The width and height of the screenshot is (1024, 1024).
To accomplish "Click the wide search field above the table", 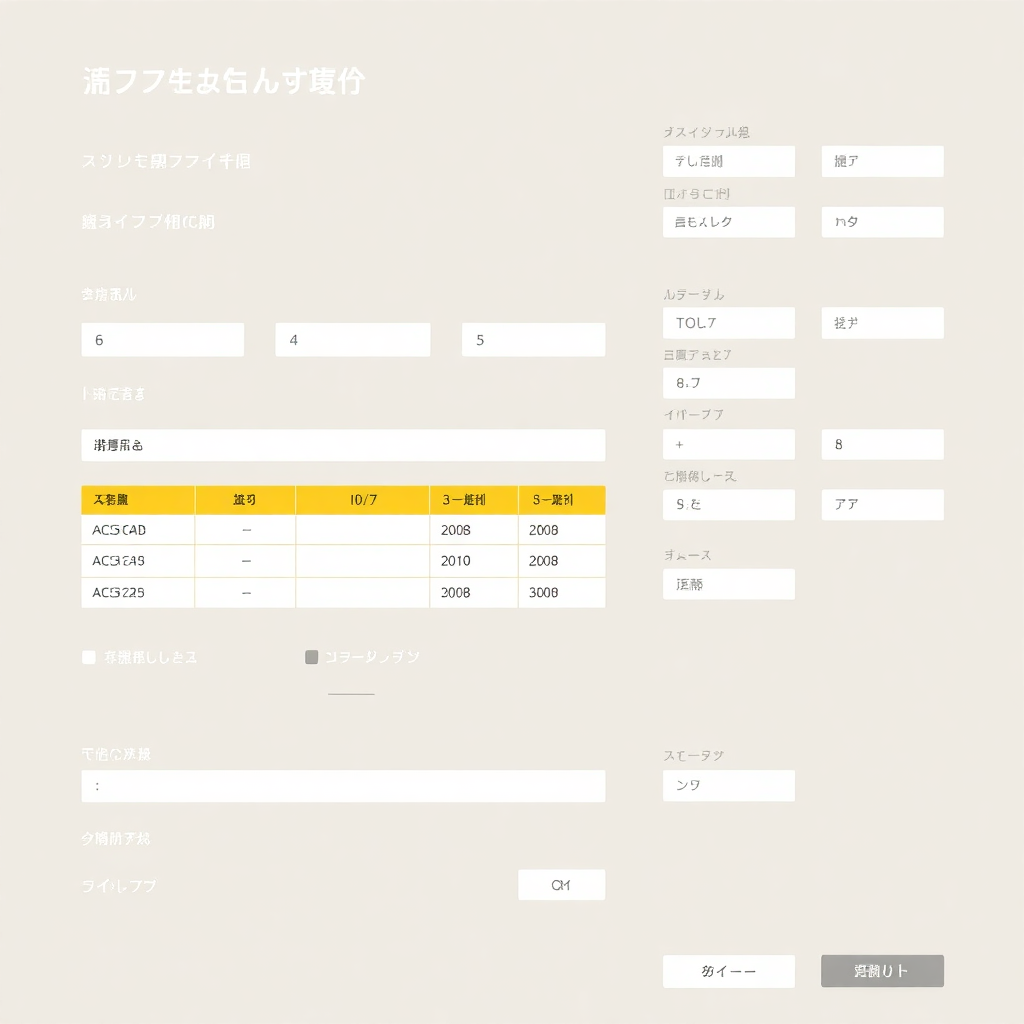I will tap(343, 445).
